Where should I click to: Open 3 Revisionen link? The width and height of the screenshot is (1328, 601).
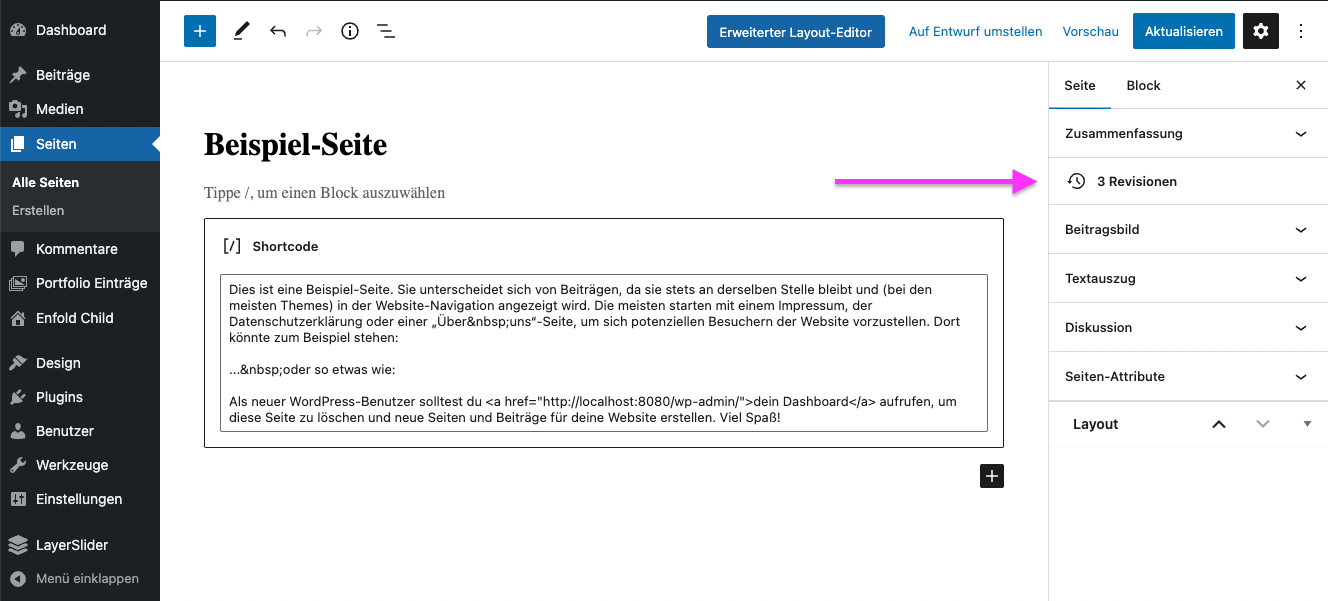[1136, 181]
